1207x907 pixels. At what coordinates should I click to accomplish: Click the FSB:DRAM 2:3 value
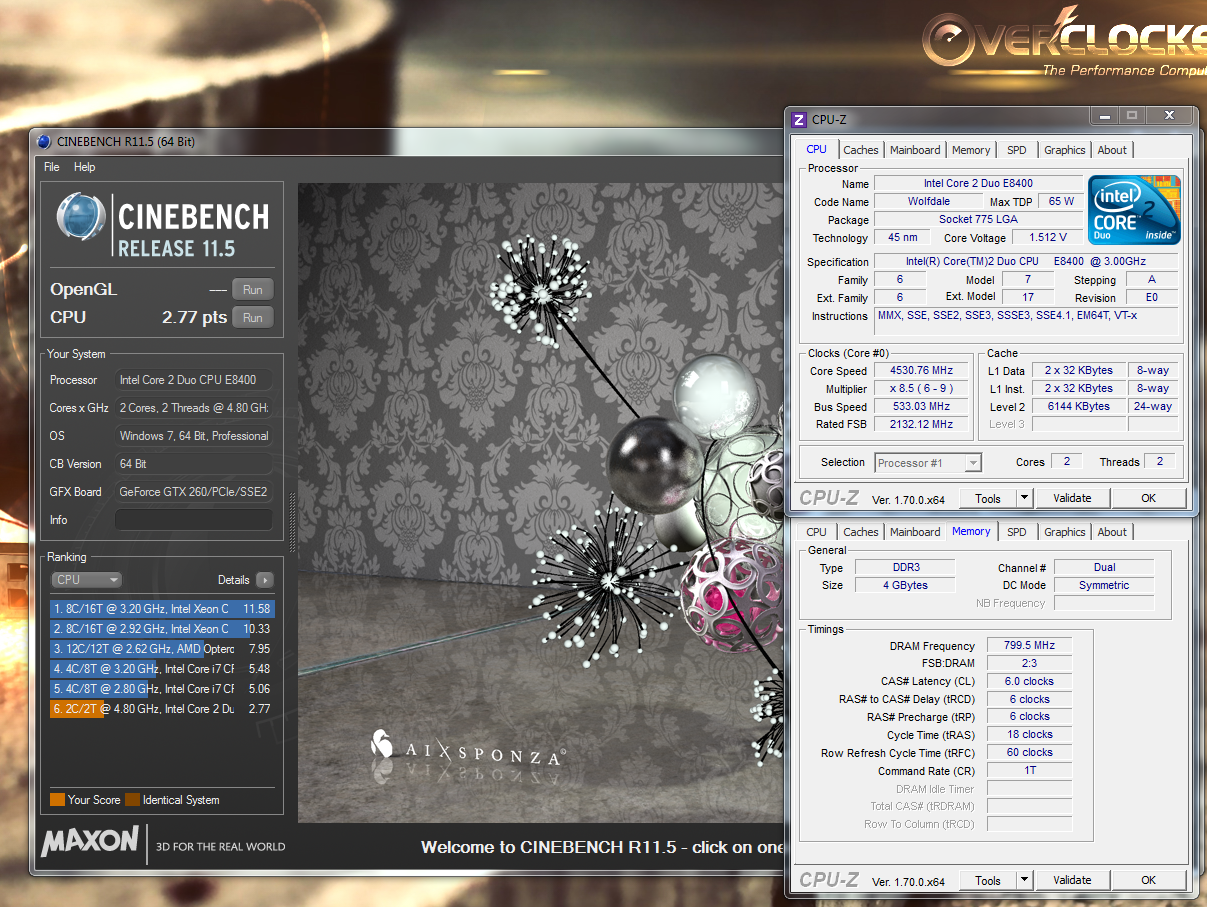point(1030,663)
